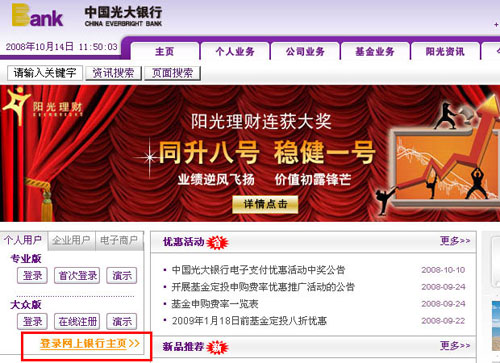Click 演示 under 大众版
Image resolution: width=500 pixels, height=363 pixels.
pyautogui.click(x=122, y=322)
